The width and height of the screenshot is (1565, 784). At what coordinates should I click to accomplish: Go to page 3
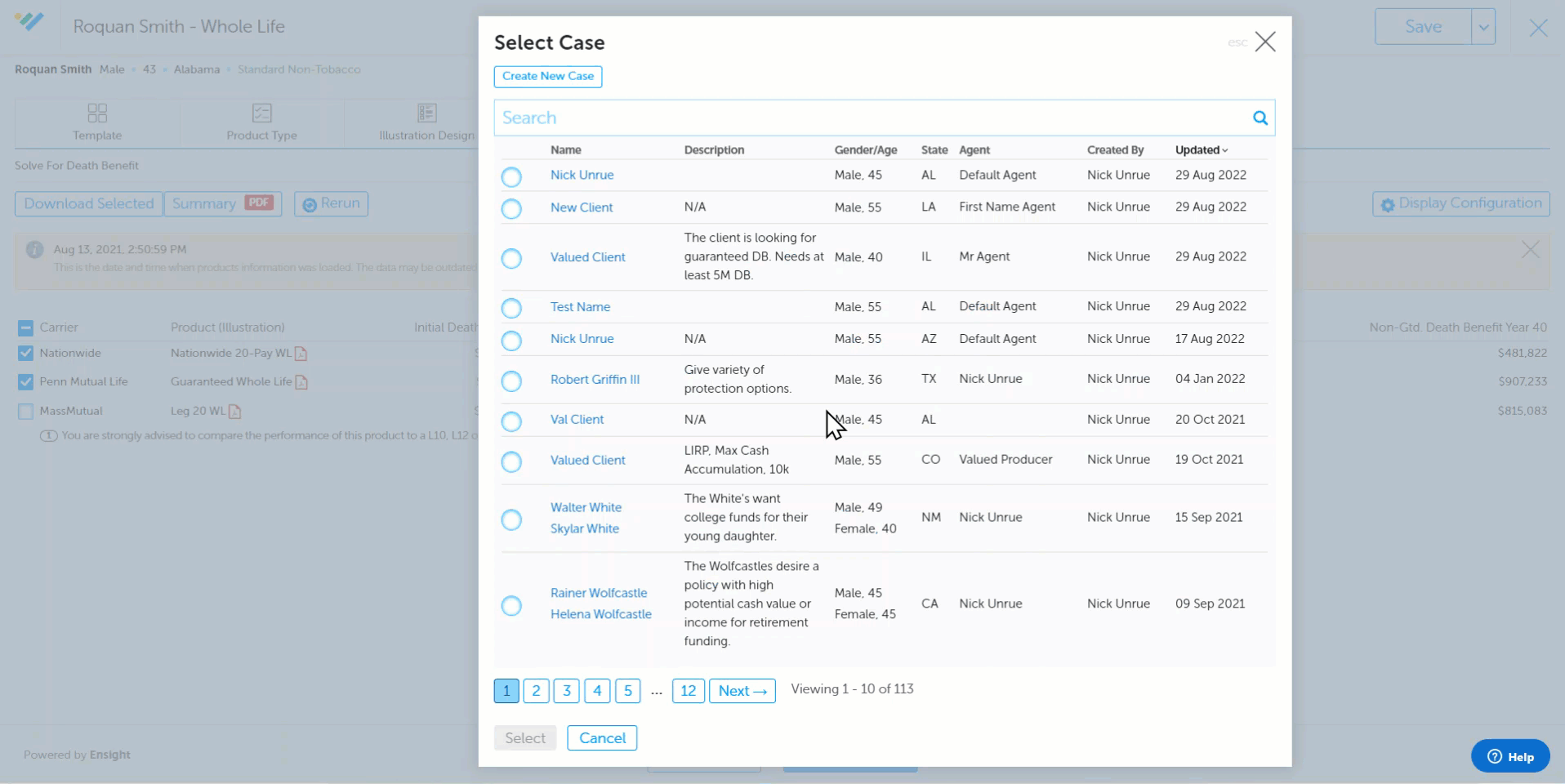[x=566, y=691]
